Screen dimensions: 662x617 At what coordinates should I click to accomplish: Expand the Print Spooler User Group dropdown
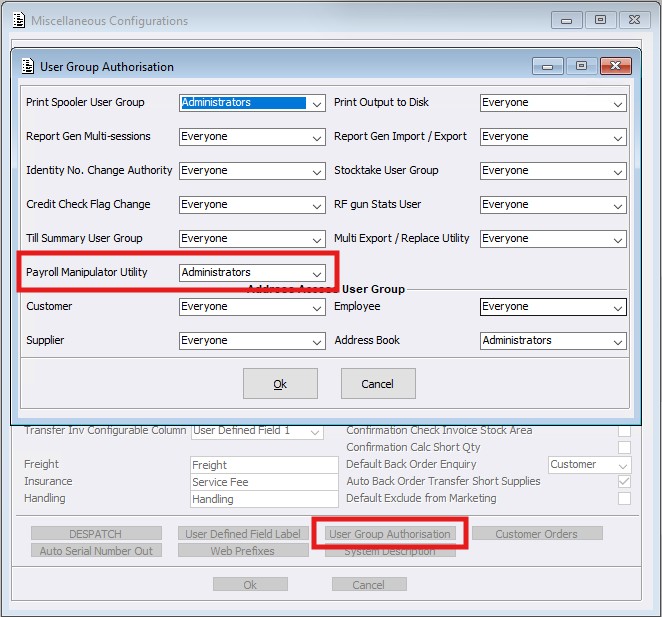[x=317, y=103]
